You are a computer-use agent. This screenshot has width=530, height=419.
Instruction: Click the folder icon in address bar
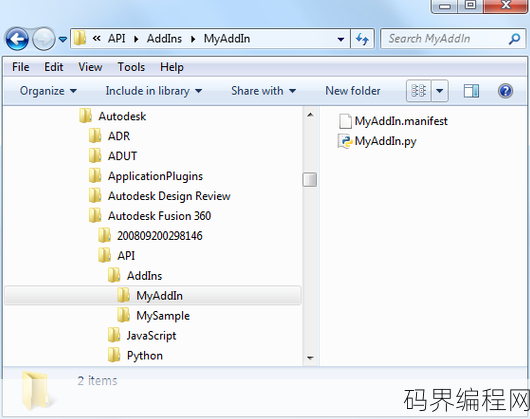(x=80, y=38)
